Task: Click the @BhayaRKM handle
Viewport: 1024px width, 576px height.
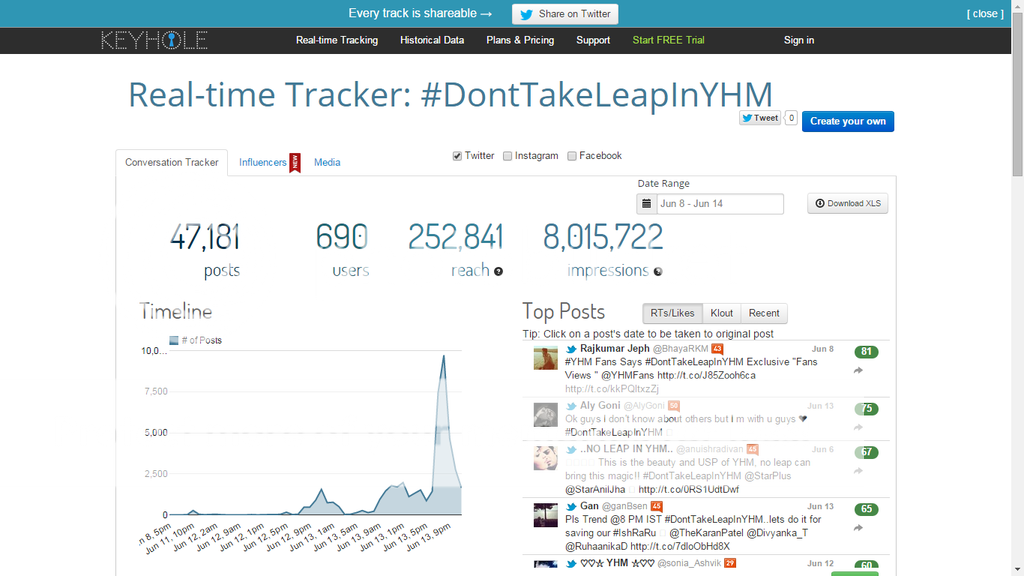Action: 680,349
